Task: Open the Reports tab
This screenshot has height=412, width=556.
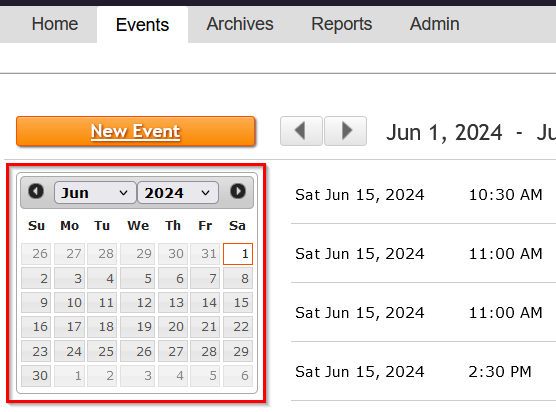Action: coord(341,24)
